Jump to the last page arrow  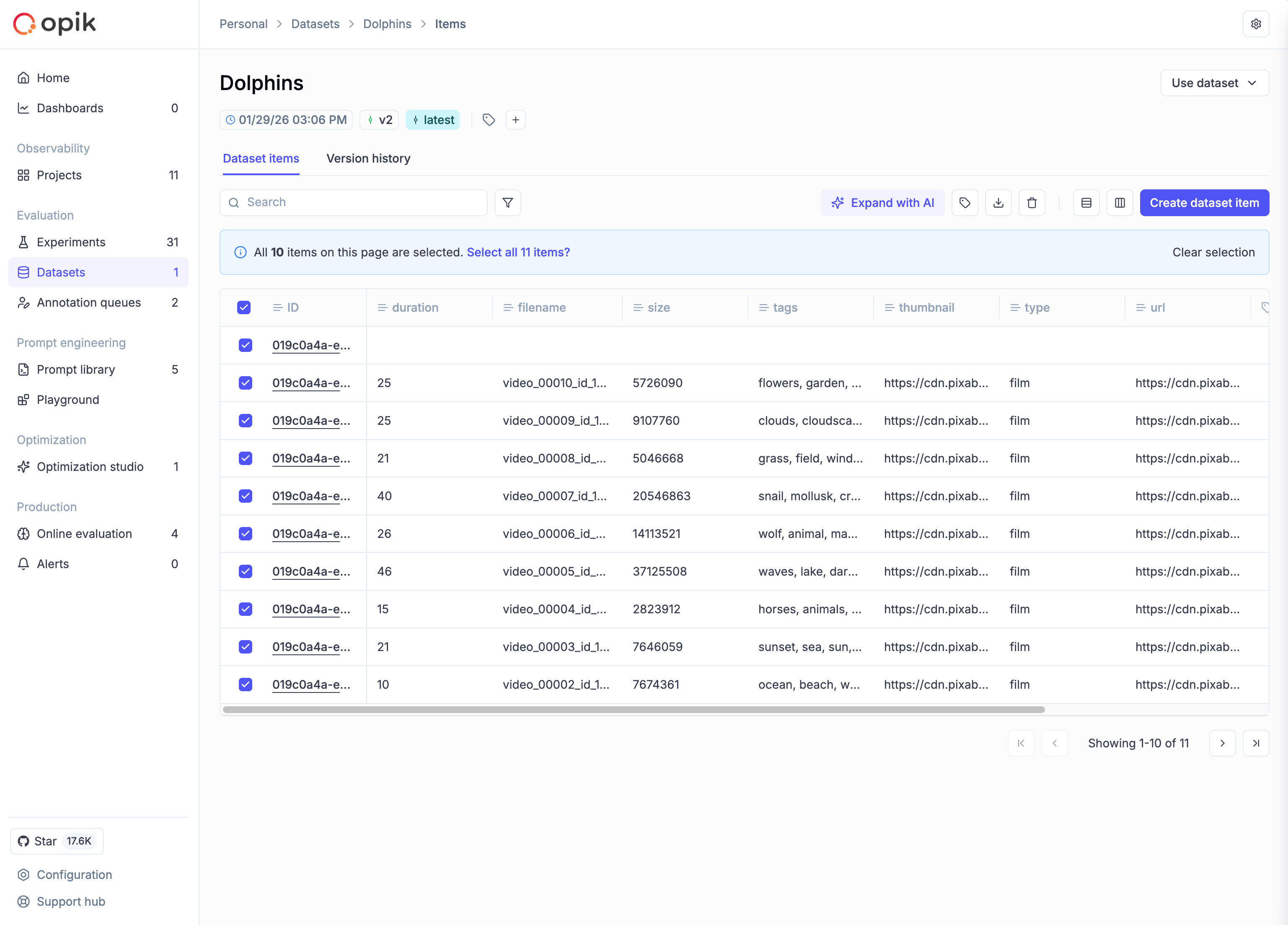tap(1256, 743)
